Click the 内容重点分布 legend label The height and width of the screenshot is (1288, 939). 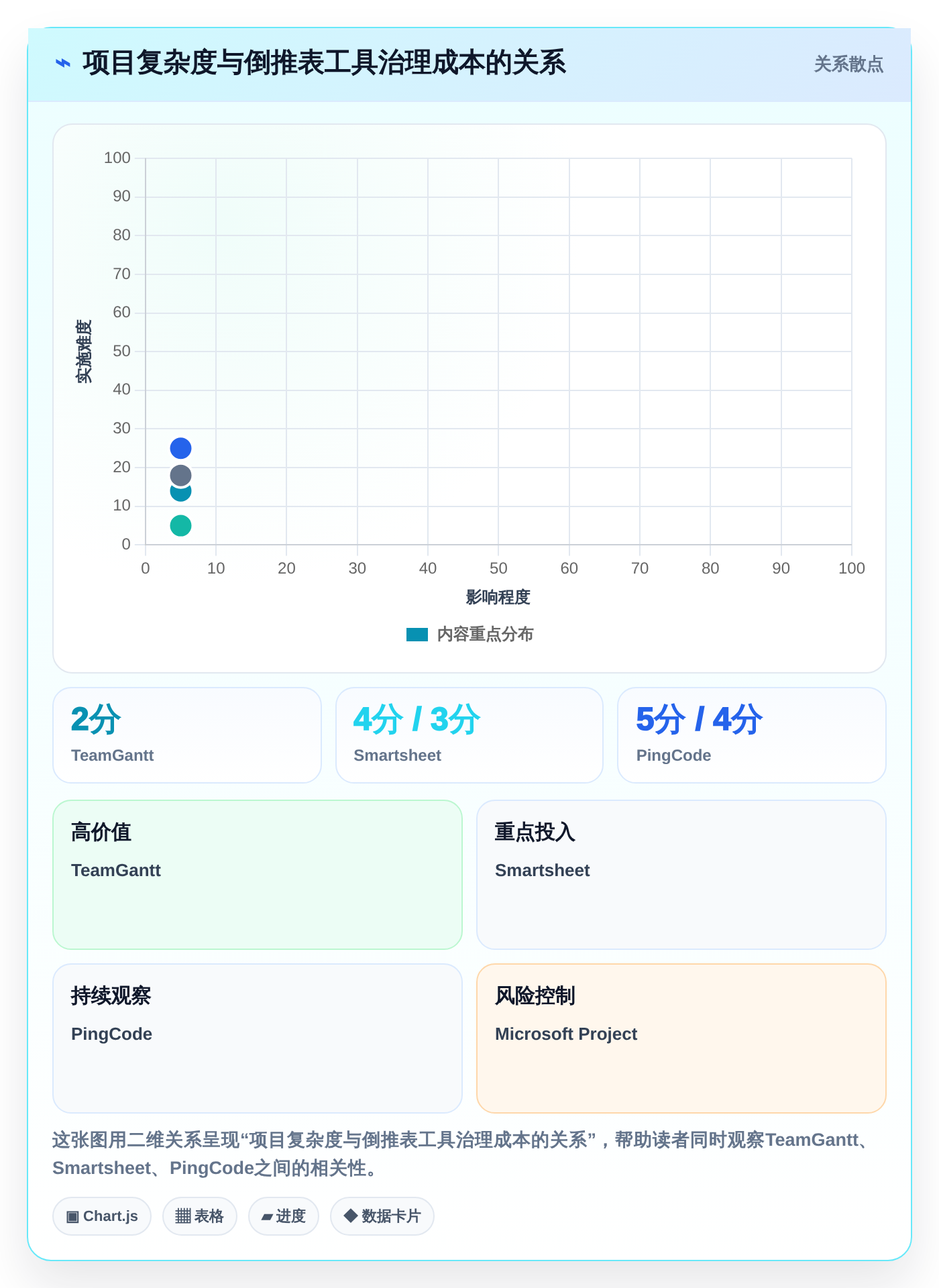click(x=485, y=635)
